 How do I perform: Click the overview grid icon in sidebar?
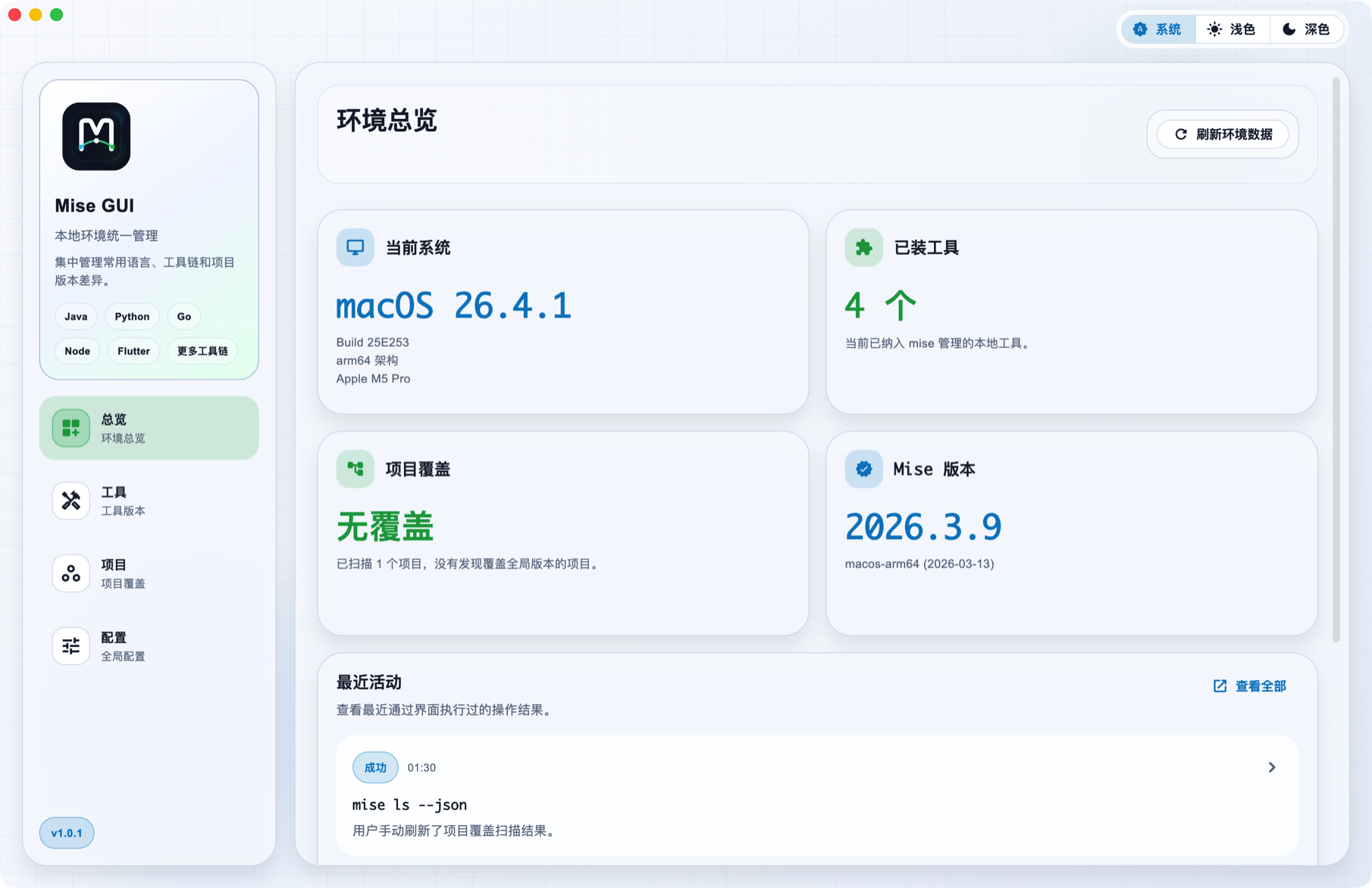pos(71,428)
